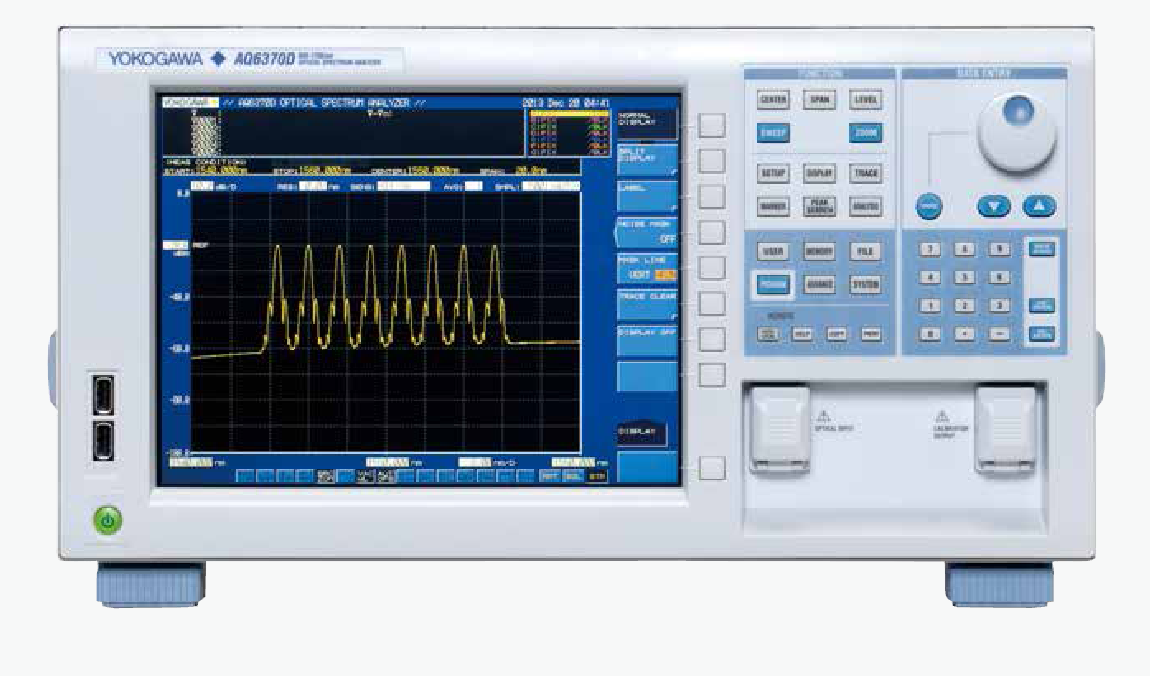1150x676 pixels.
Task: Expand the TRACE CLEAR softkey submenu
Action: (647, 303)
